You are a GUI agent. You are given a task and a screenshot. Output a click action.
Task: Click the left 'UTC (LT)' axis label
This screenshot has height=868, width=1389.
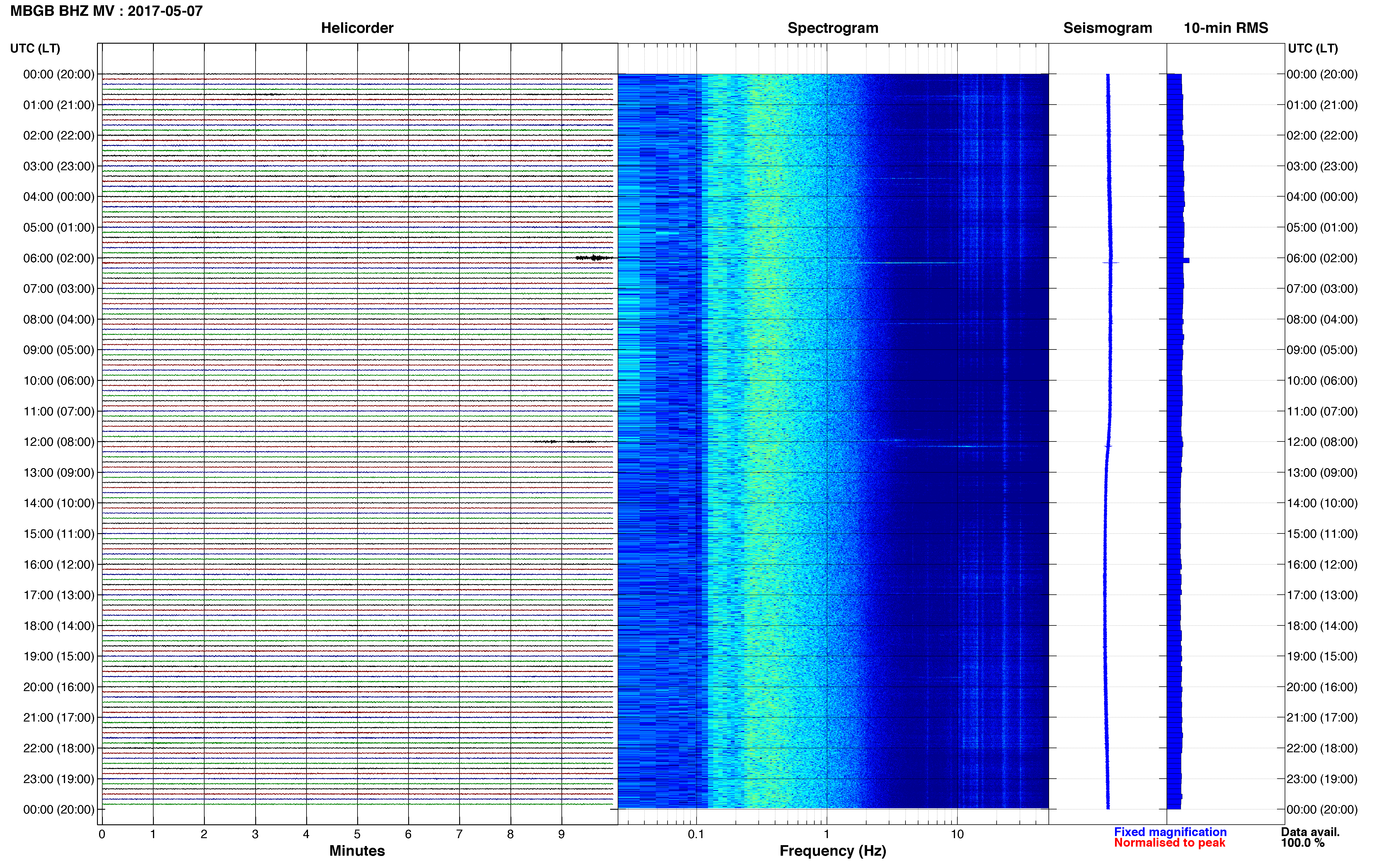point(35,48)
